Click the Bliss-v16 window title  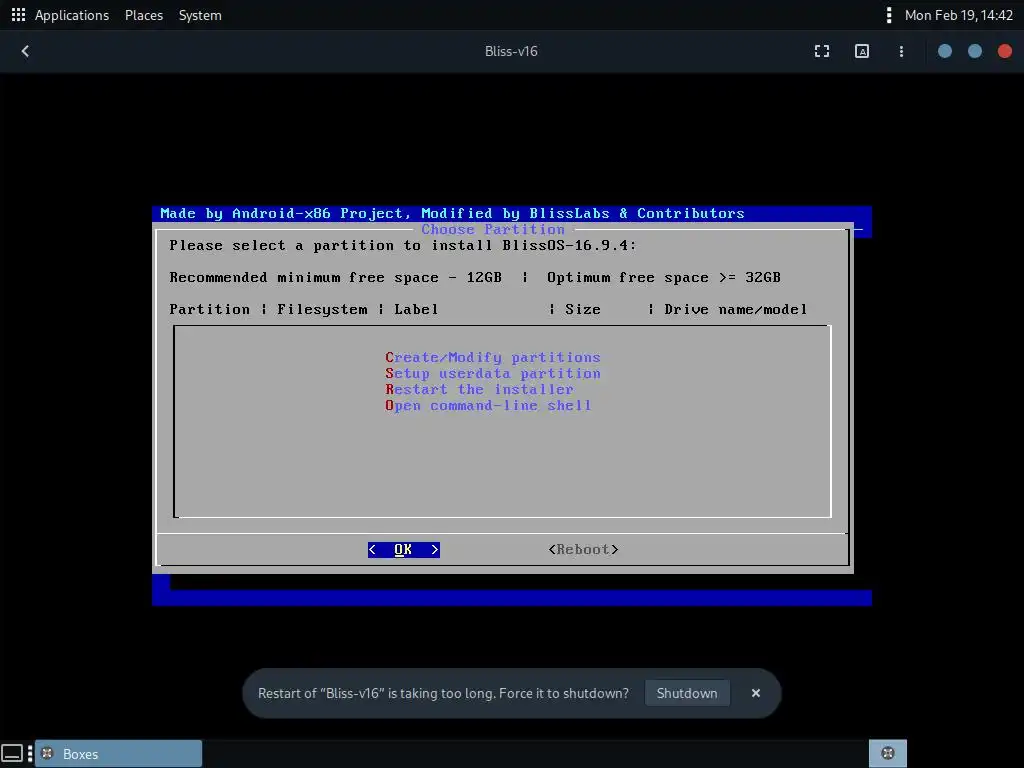[x=511, y=52]
